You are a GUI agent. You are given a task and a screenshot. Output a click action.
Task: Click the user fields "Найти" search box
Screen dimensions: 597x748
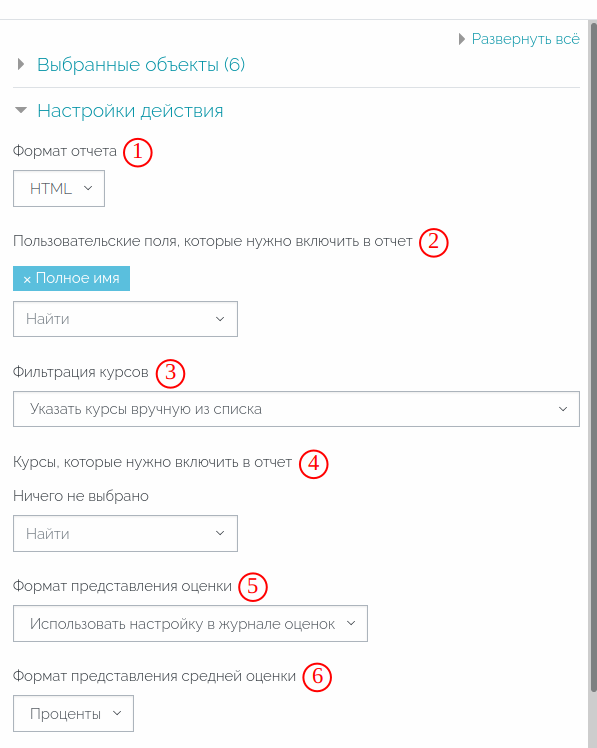[x=125, y=319]
